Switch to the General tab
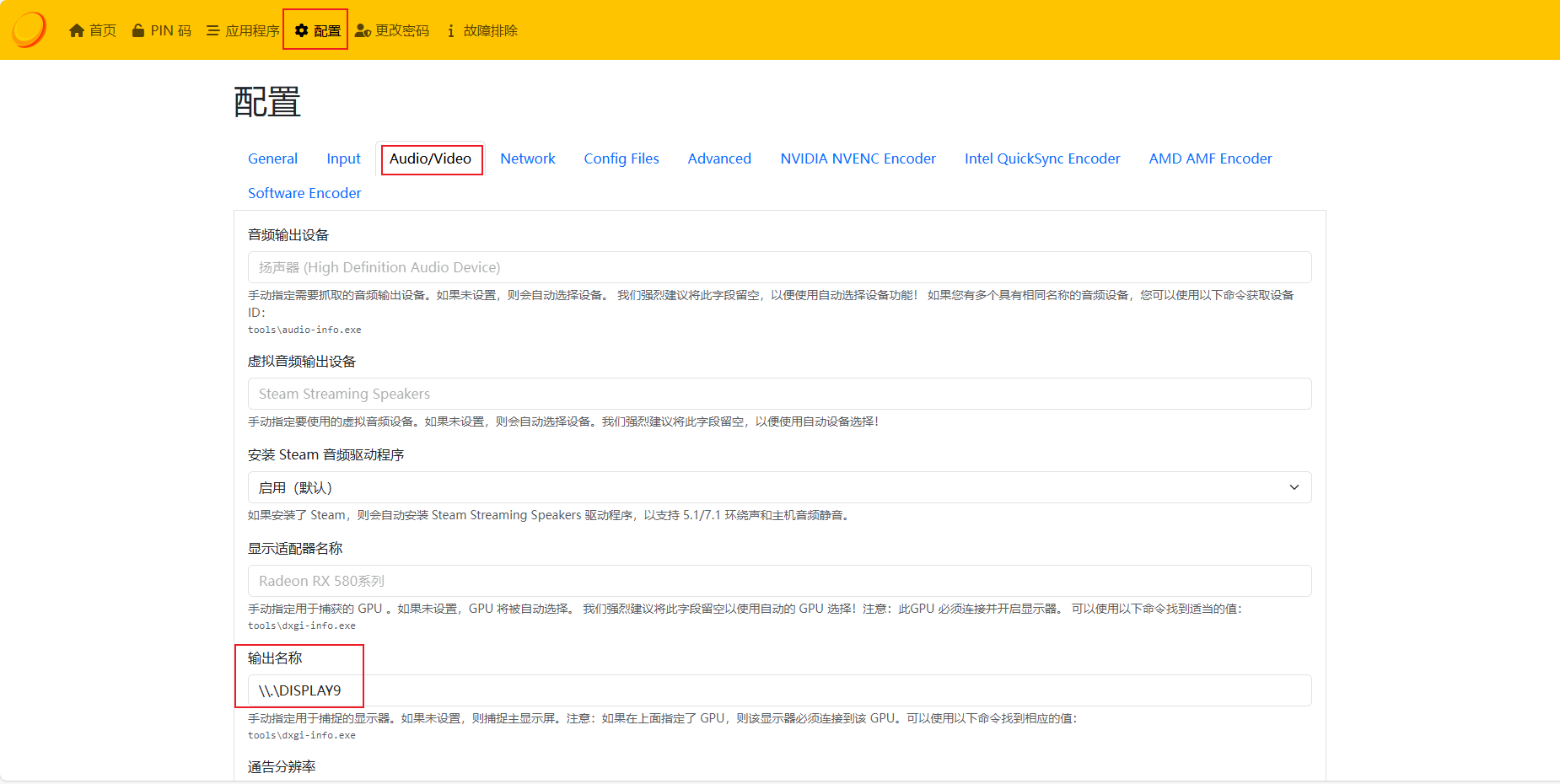 [272, 158]
